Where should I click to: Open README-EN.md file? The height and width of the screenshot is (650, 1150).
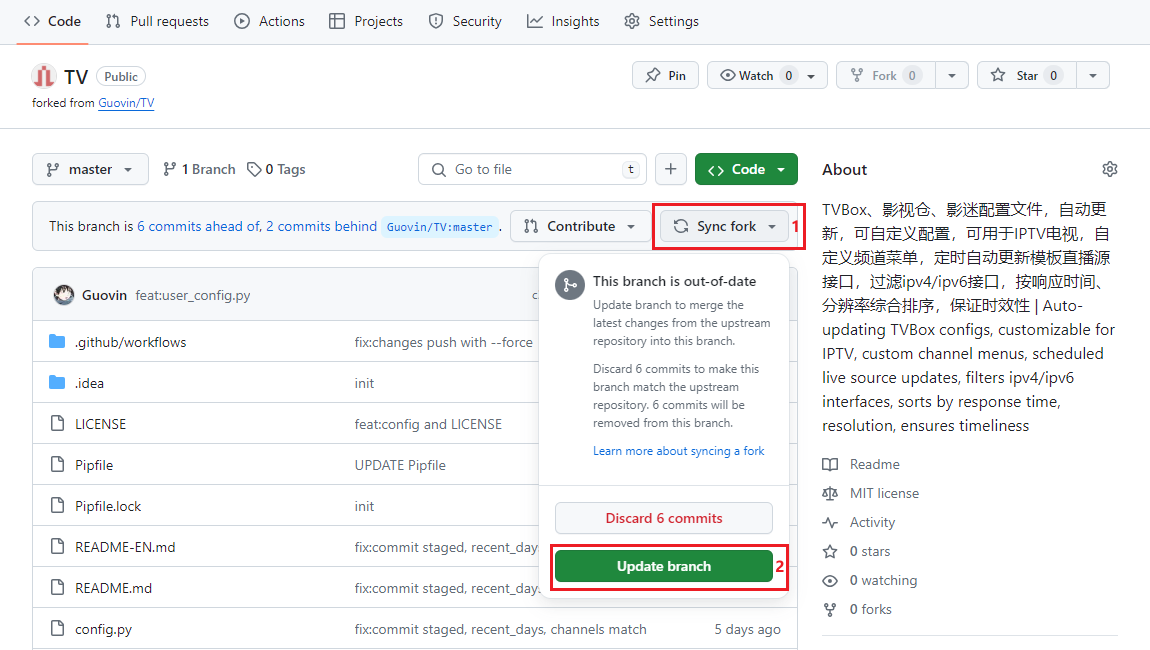125,547
